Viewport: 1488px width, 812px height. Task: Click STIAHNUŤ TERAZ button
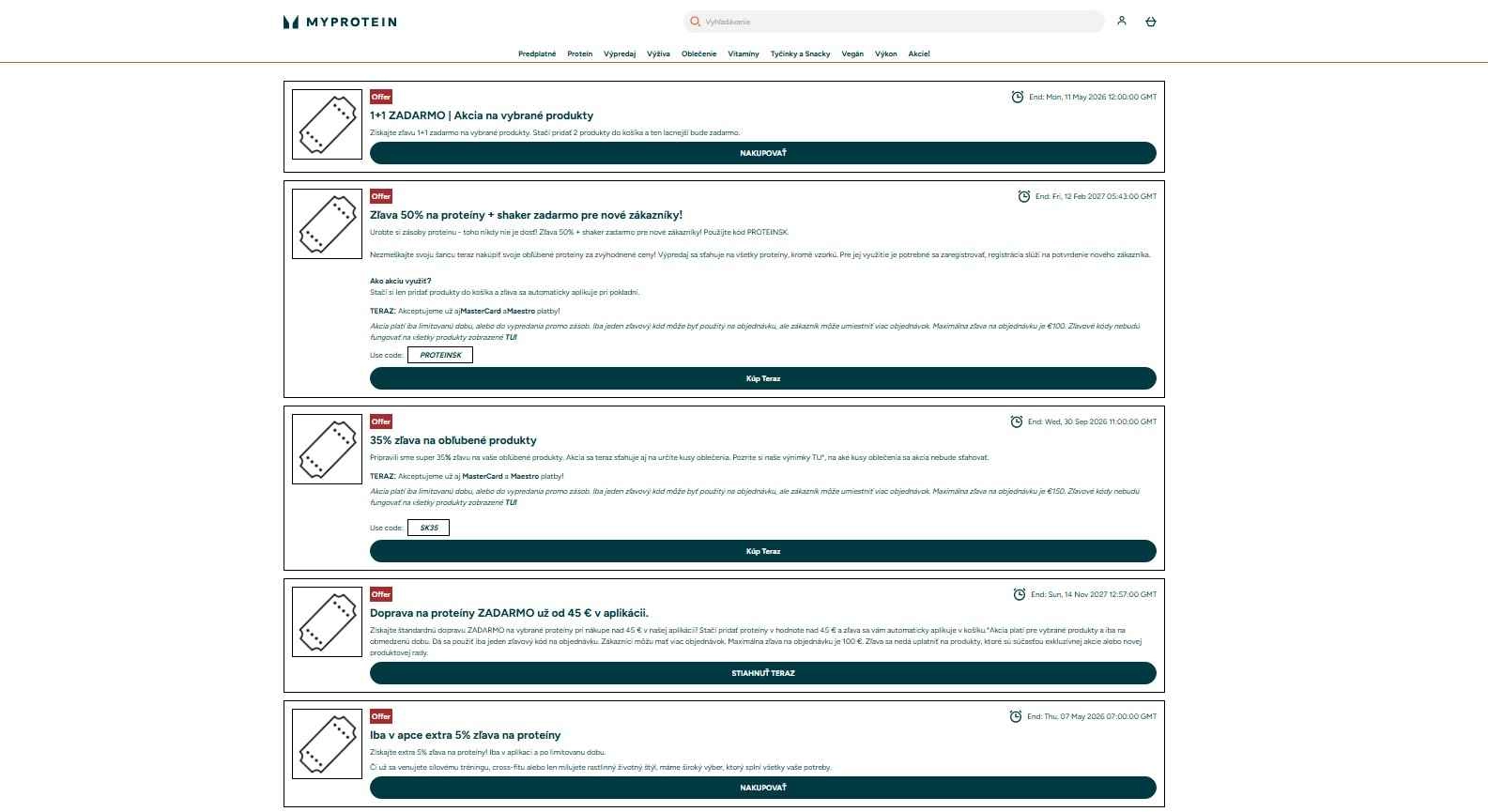pyautogui.click(x=763, y=673)
